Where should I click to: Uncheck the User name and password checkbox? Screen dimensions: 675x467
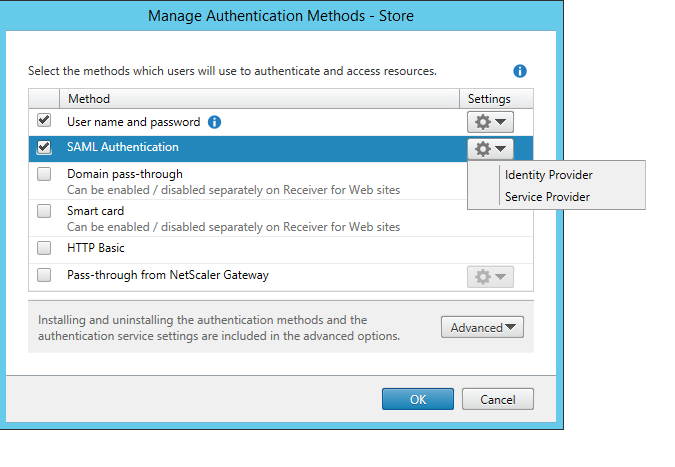click(x=44, y=121)
